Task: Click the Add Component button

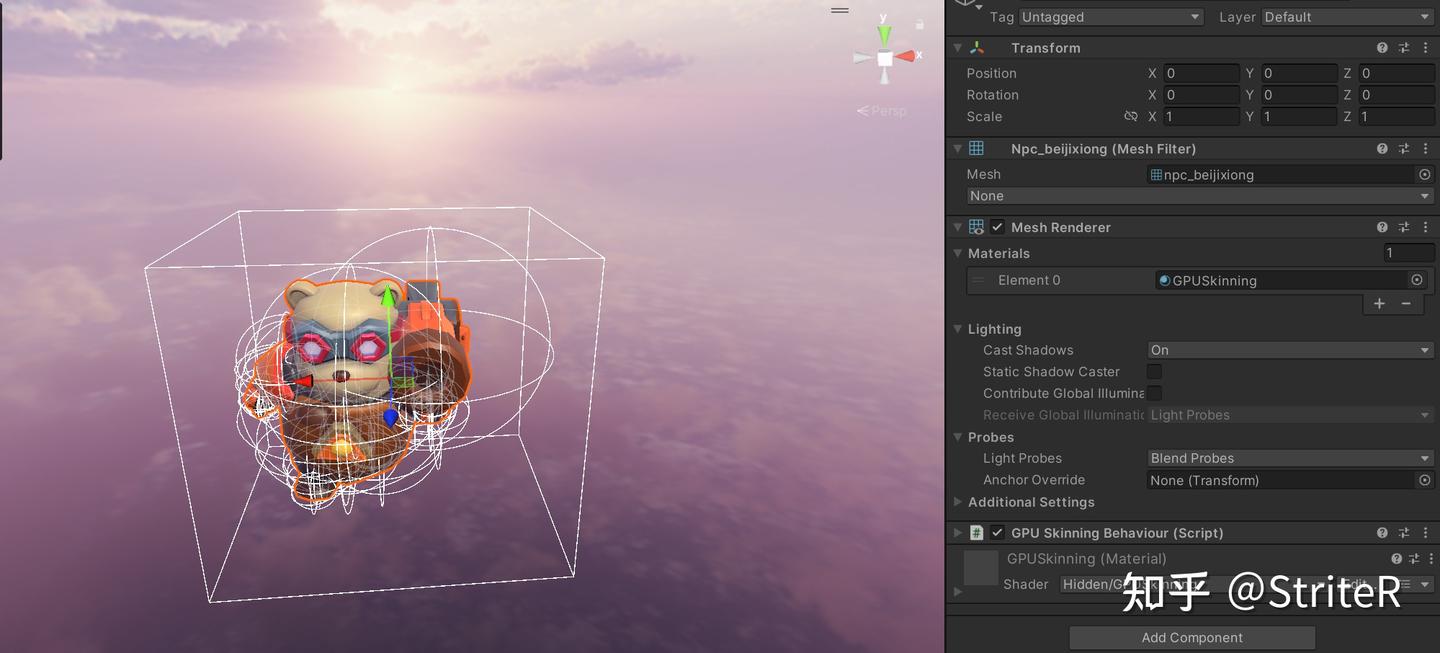Action: pos(1192,638)
